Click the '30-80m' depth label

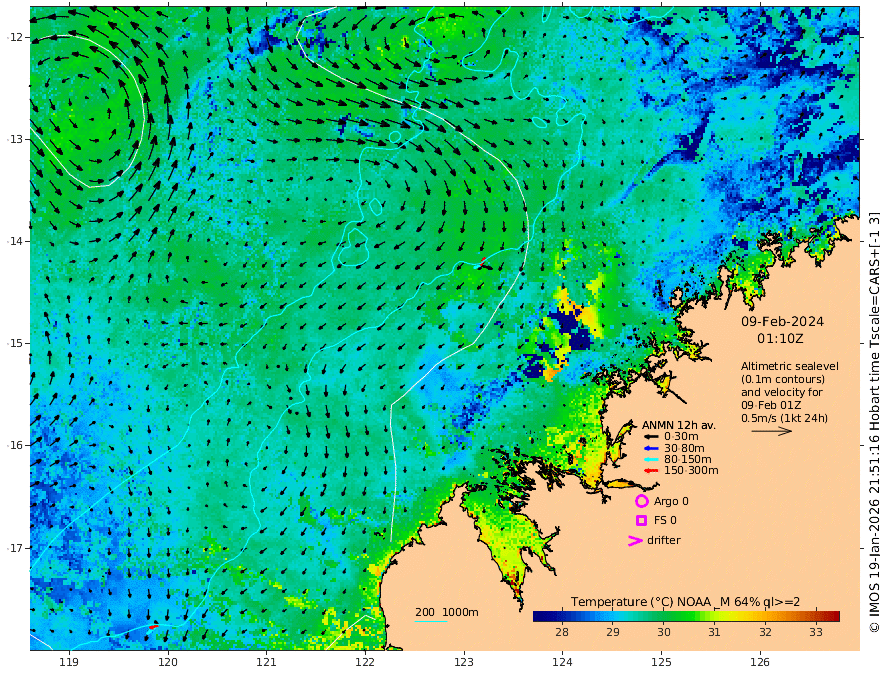click(x=684, y=448)
